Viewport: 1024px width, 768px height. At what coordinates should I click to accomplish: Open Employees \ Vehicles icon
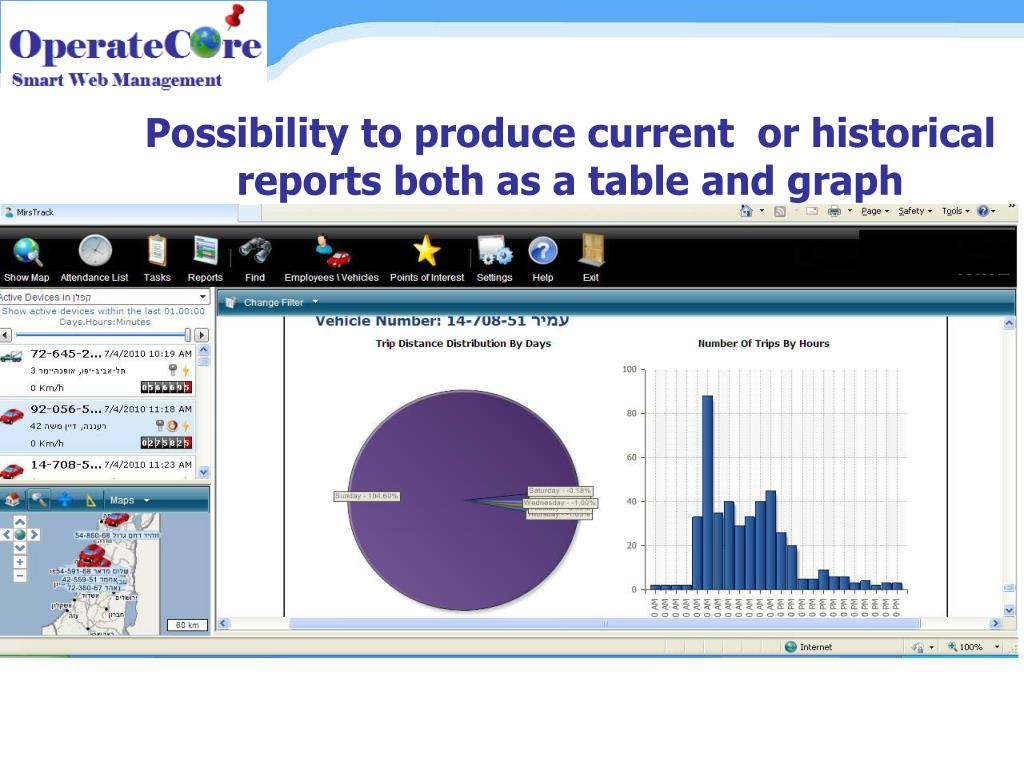point(332,252)
